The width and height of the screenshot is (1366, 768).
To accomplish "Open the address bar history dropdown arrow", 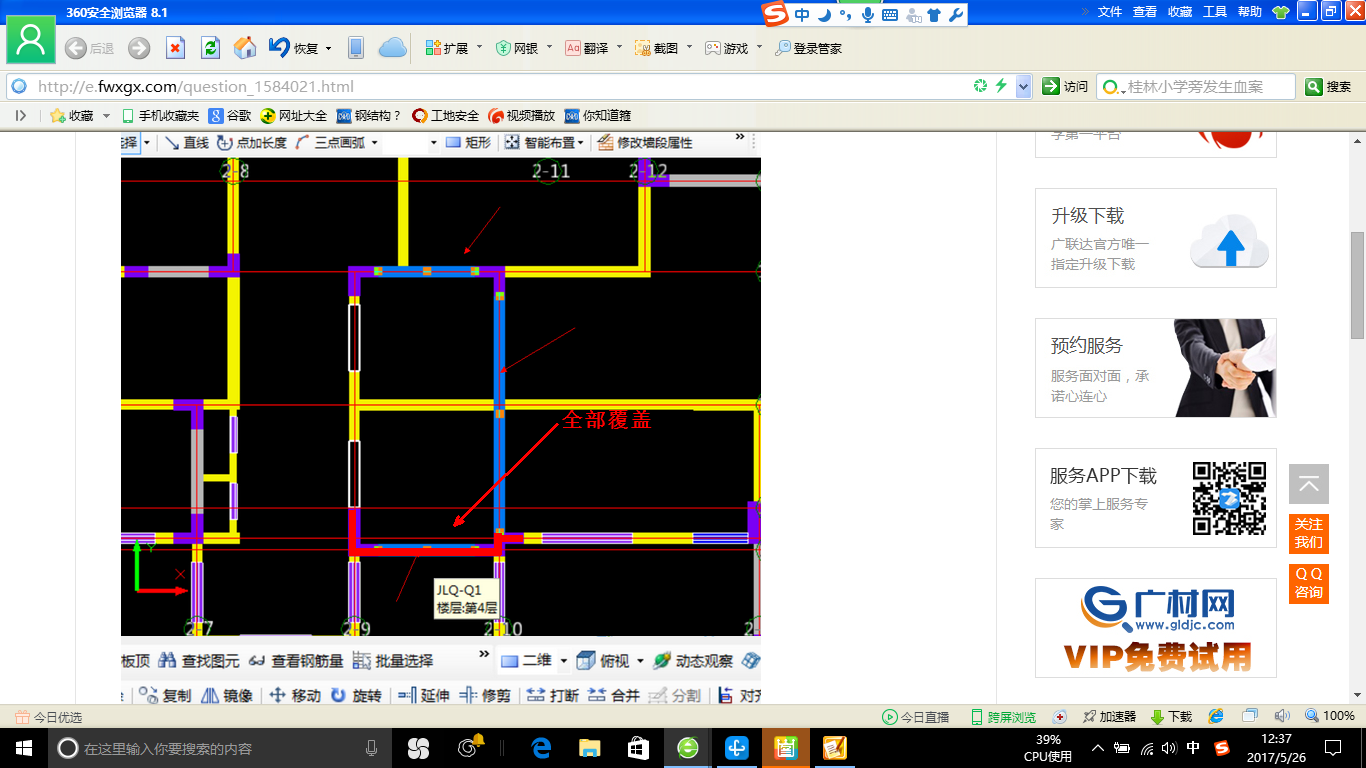I will pos(1023,87).
